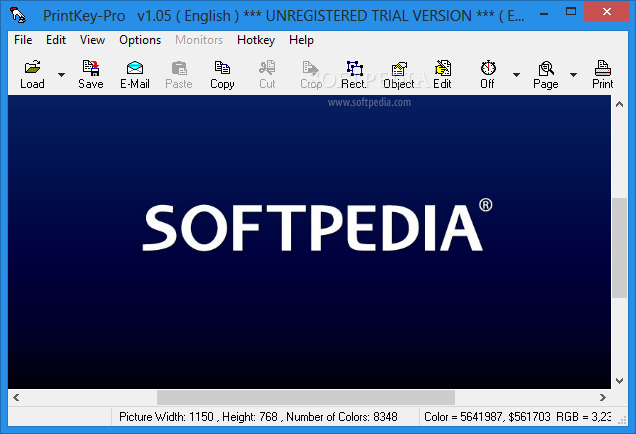Click the Color value status text
The height and width of the screenshot is (434, 636).
click(x=517, y=417)
